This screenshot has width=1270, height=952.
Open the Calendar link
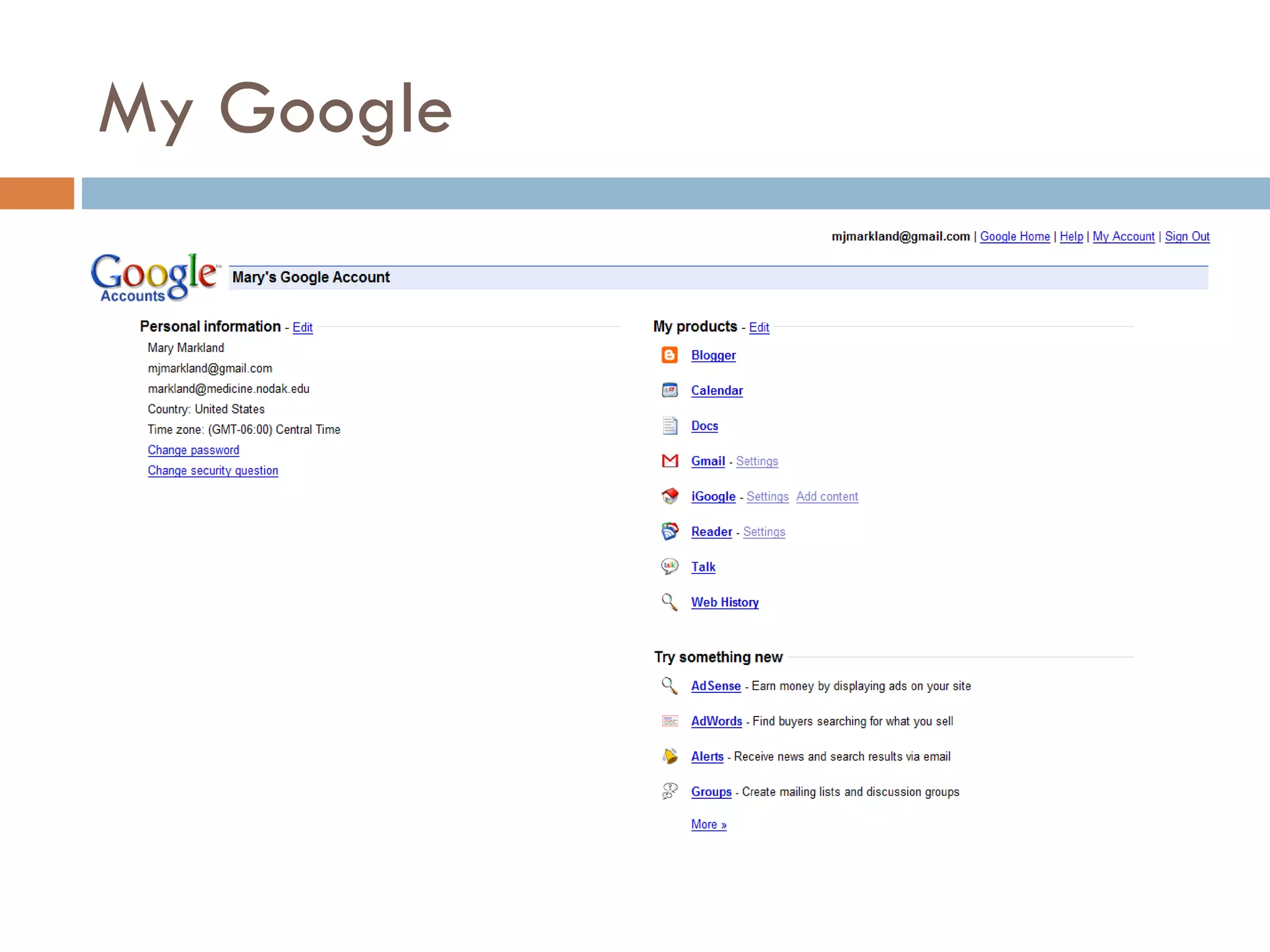[x=717, y=390]
